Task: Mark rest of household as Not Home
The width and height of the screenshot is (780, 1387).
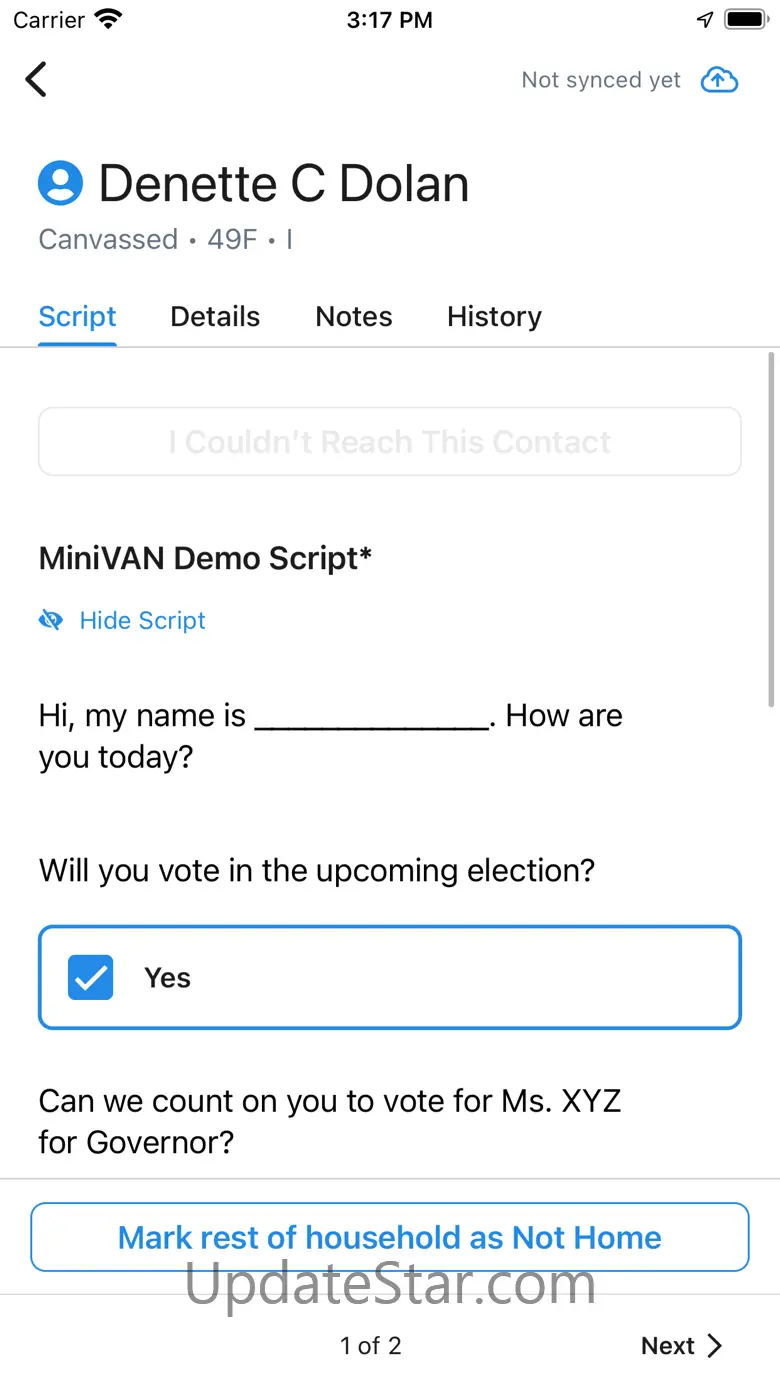Action: click(x=390, y=1237)
